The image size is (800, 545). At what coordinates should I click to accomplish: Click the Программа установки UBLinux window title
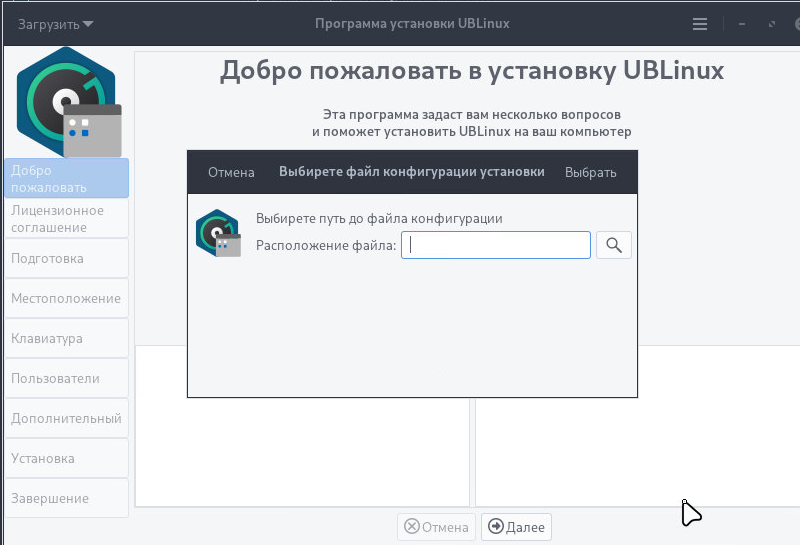(x=412, y=23)
